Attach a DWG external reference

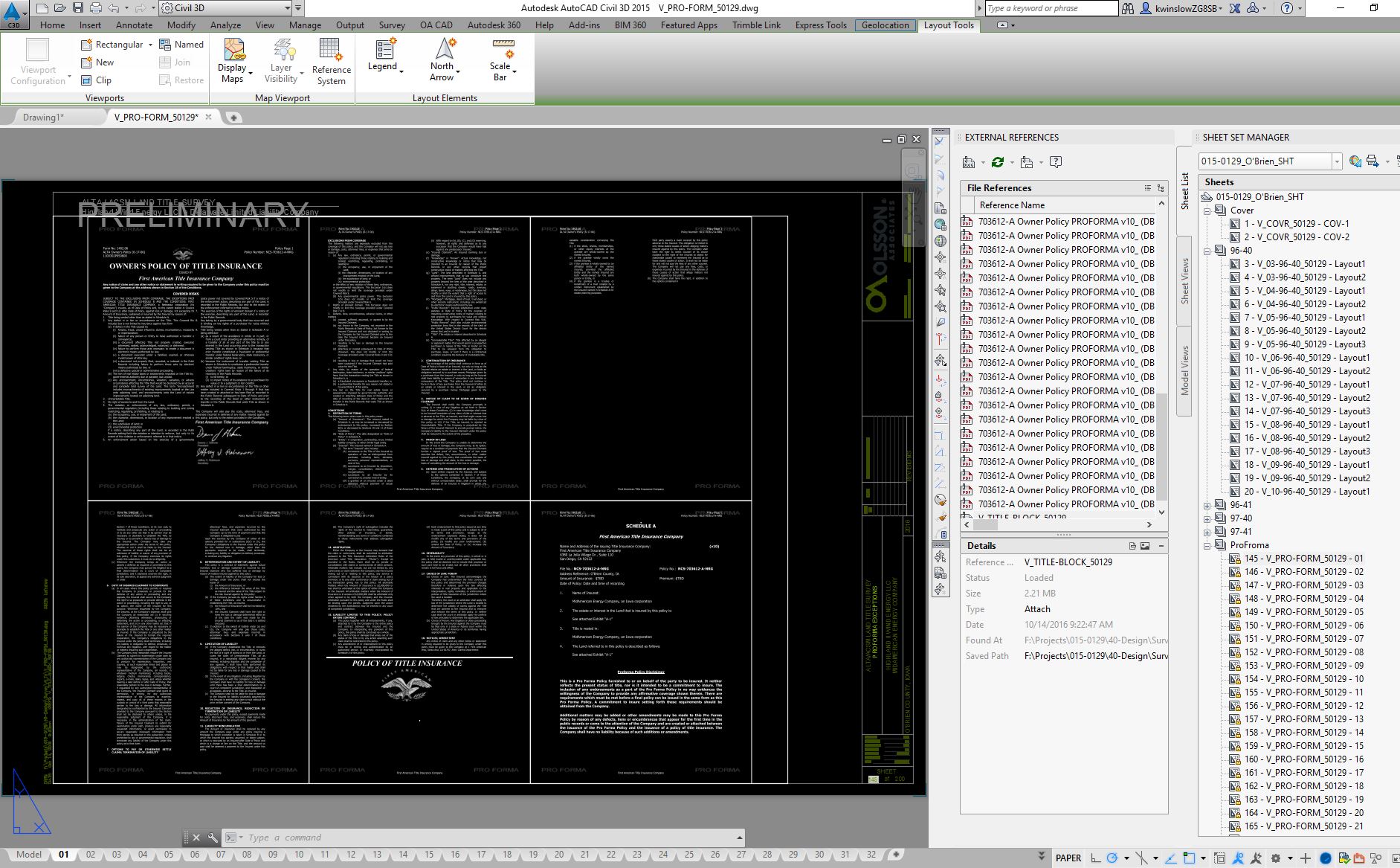[969, 161]
